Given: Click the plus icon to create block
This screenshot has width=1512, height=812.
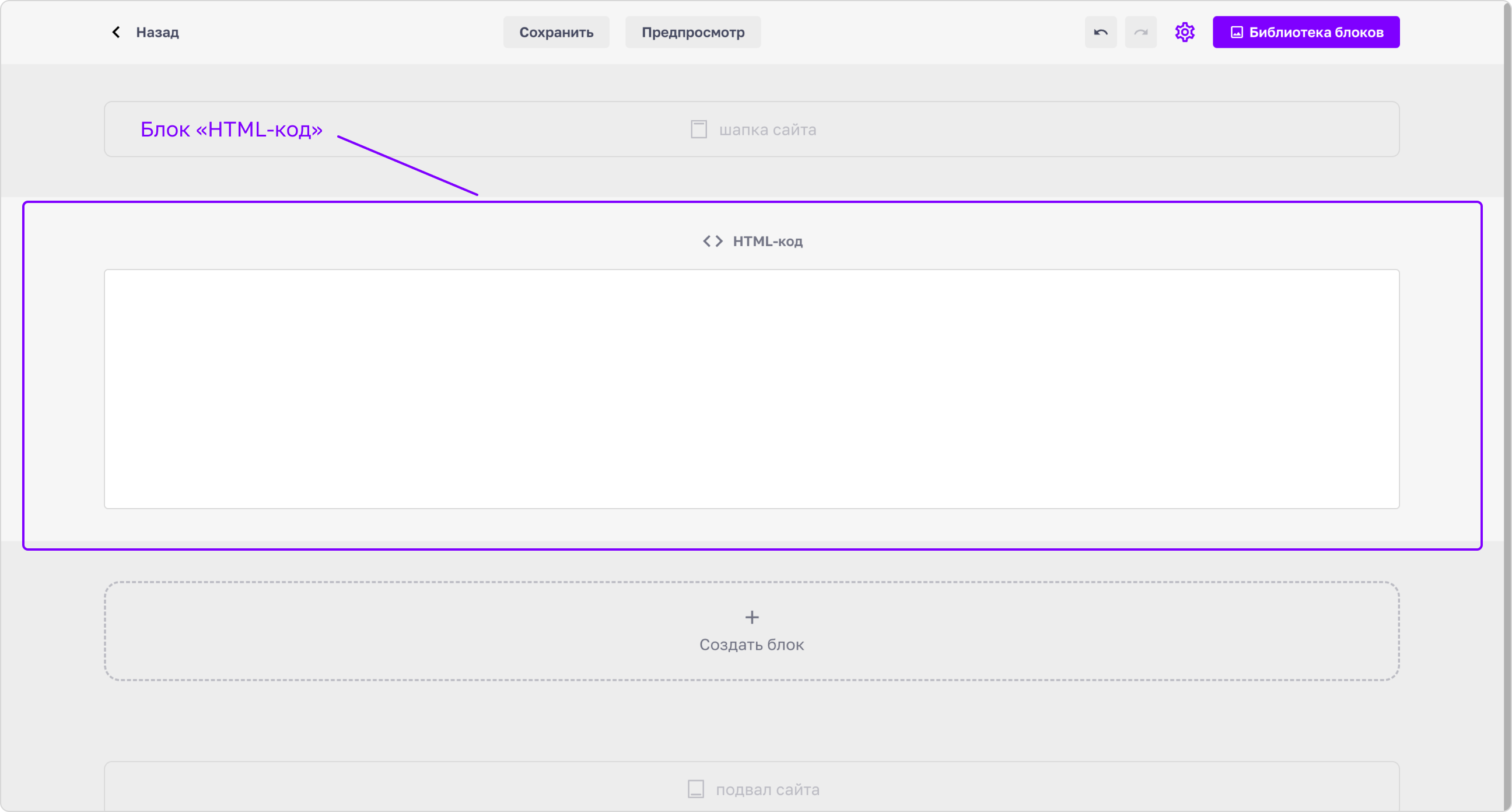Looking at the screenshot, I should point(752,617).
